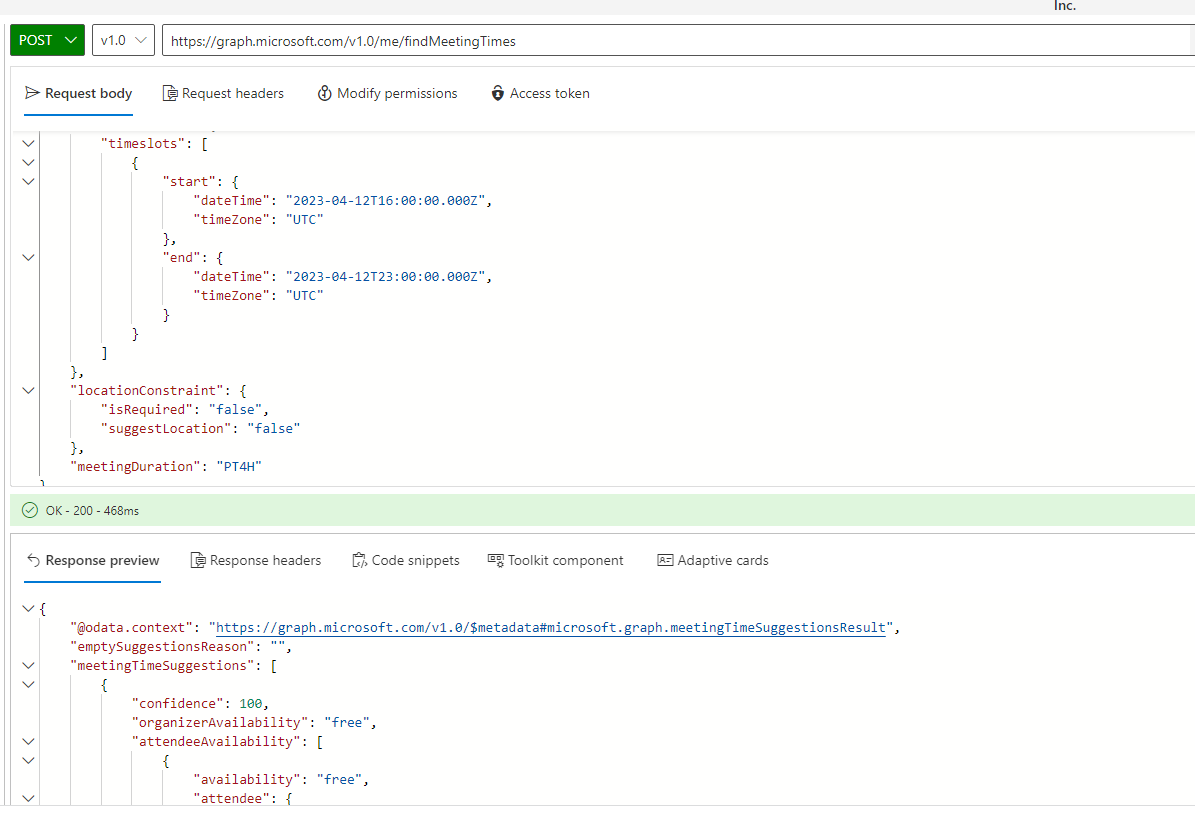Collapse the first attendeeAvailability item fold arrow

28,761
